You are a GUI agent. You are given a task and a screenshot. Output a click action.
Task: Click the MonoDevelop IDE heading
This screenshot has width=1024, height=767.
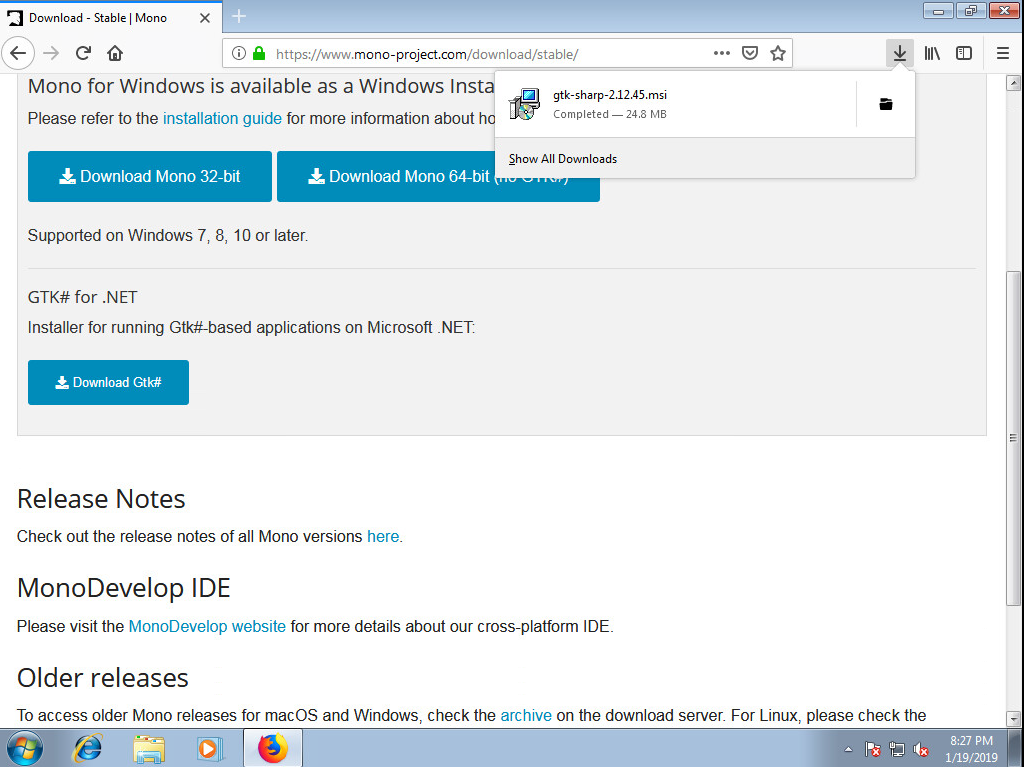(124, 588)
